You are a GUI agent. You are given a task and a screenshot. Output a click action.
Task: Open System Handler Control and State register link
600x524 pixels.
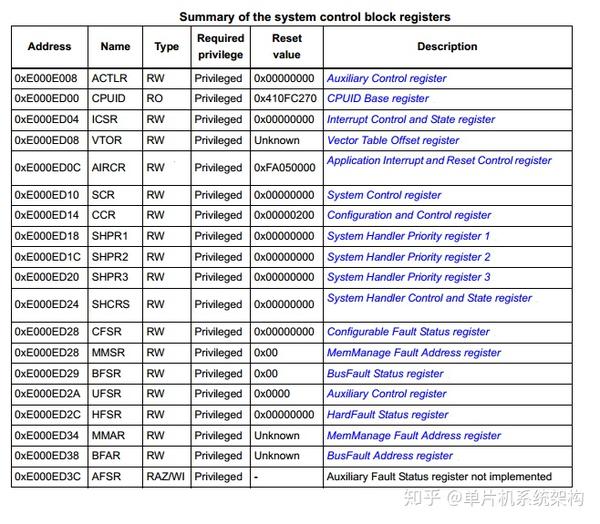[429, 298]
